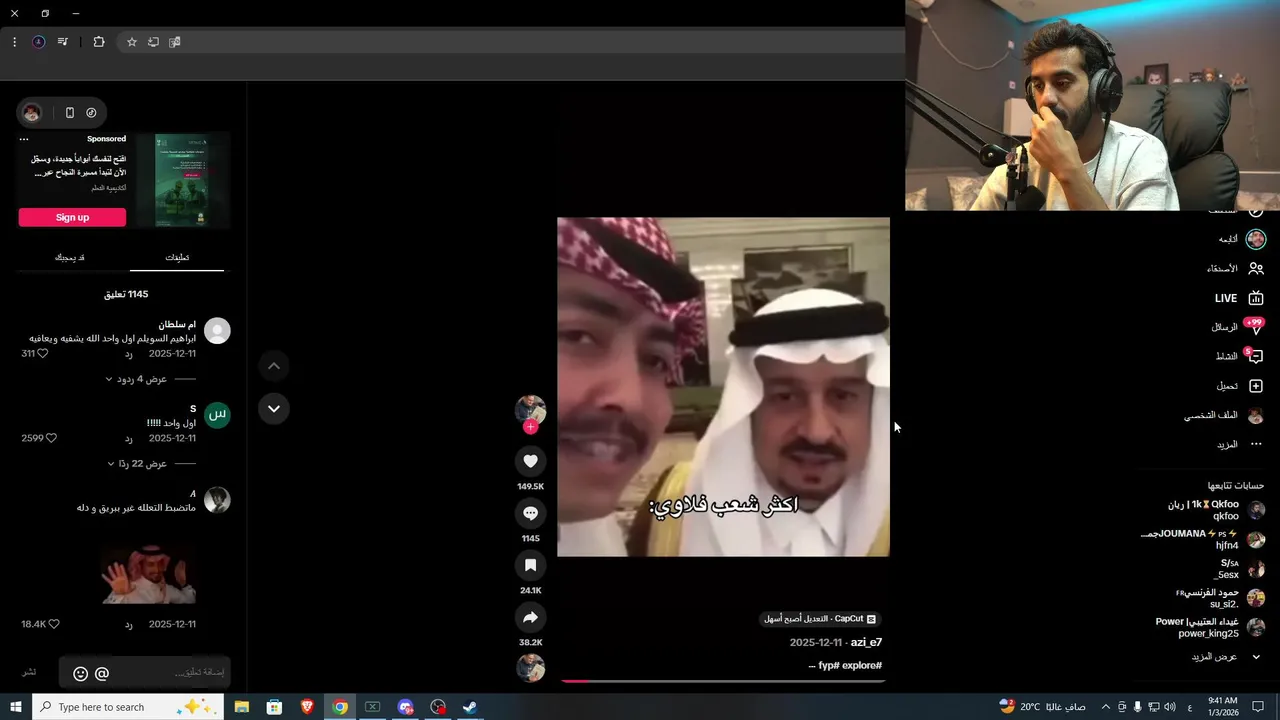Image resolution: width=1280 pixels, height=720 pixels.
Task: Open Brave browser from the taskbar
Action: (307, 707)
